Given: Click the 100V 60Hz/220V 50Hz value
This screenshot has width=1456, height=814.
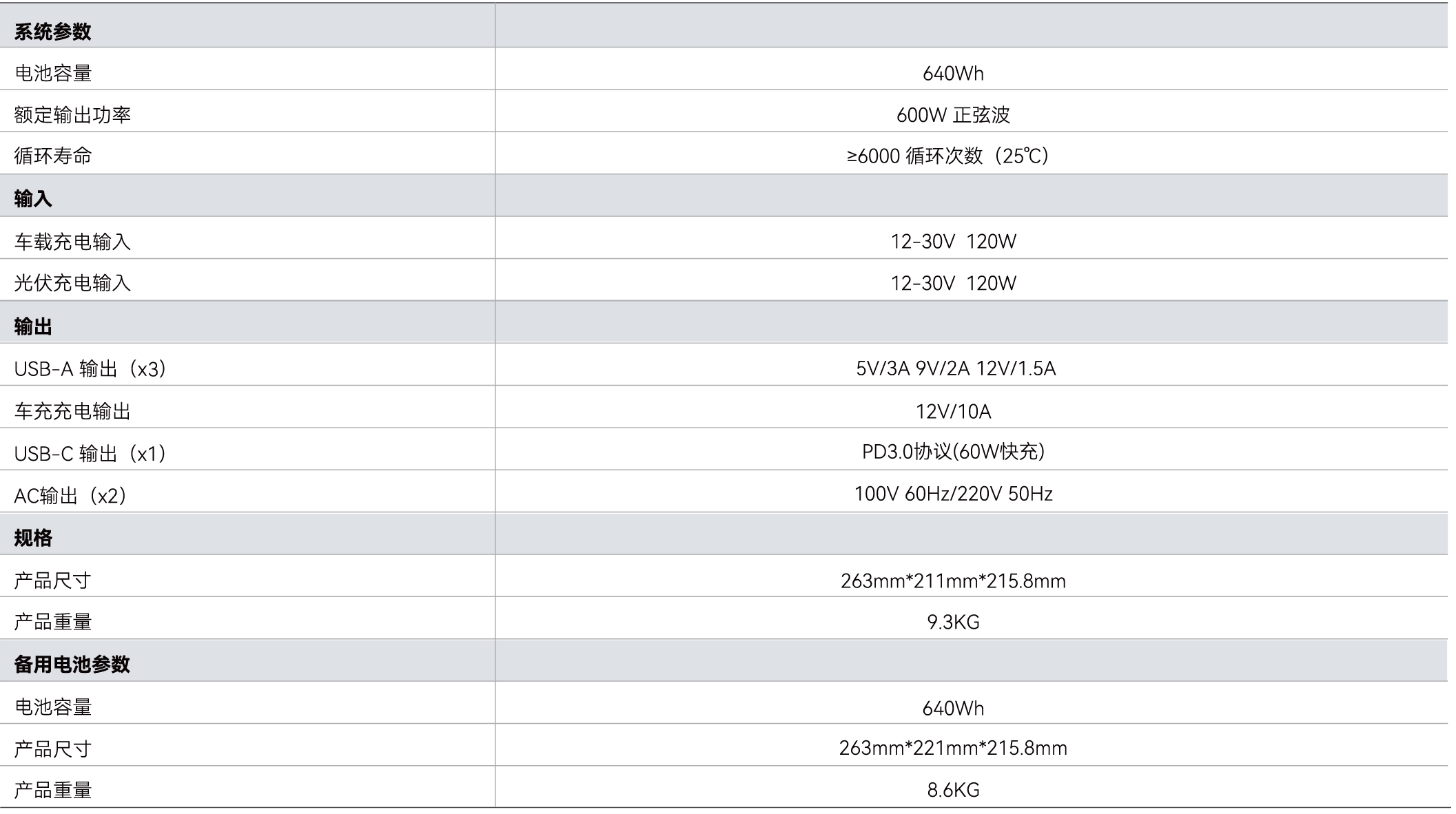Looking at the screenshot, I should click(953, 494).
